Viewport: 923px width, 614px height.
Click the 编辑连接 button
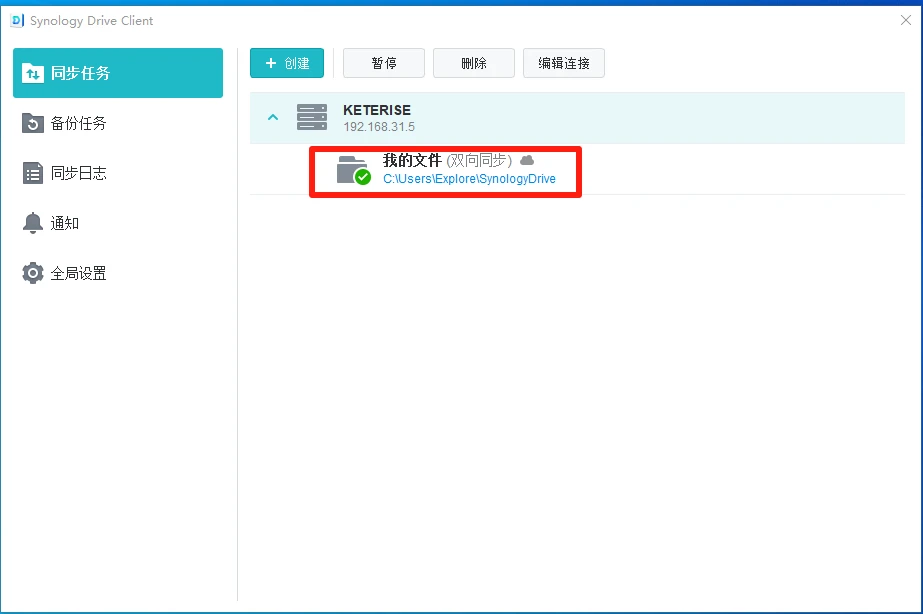(564, 63)
